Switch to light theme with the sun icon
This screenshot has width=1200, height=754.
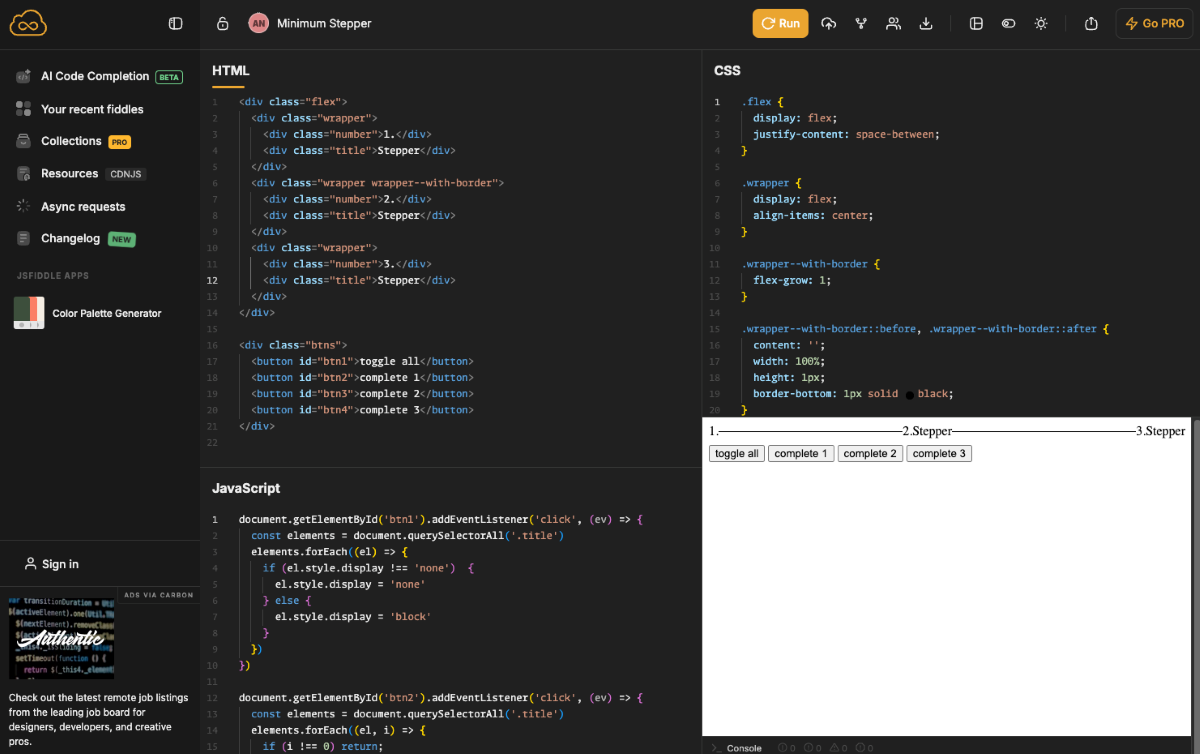(x=1040, y=23)
